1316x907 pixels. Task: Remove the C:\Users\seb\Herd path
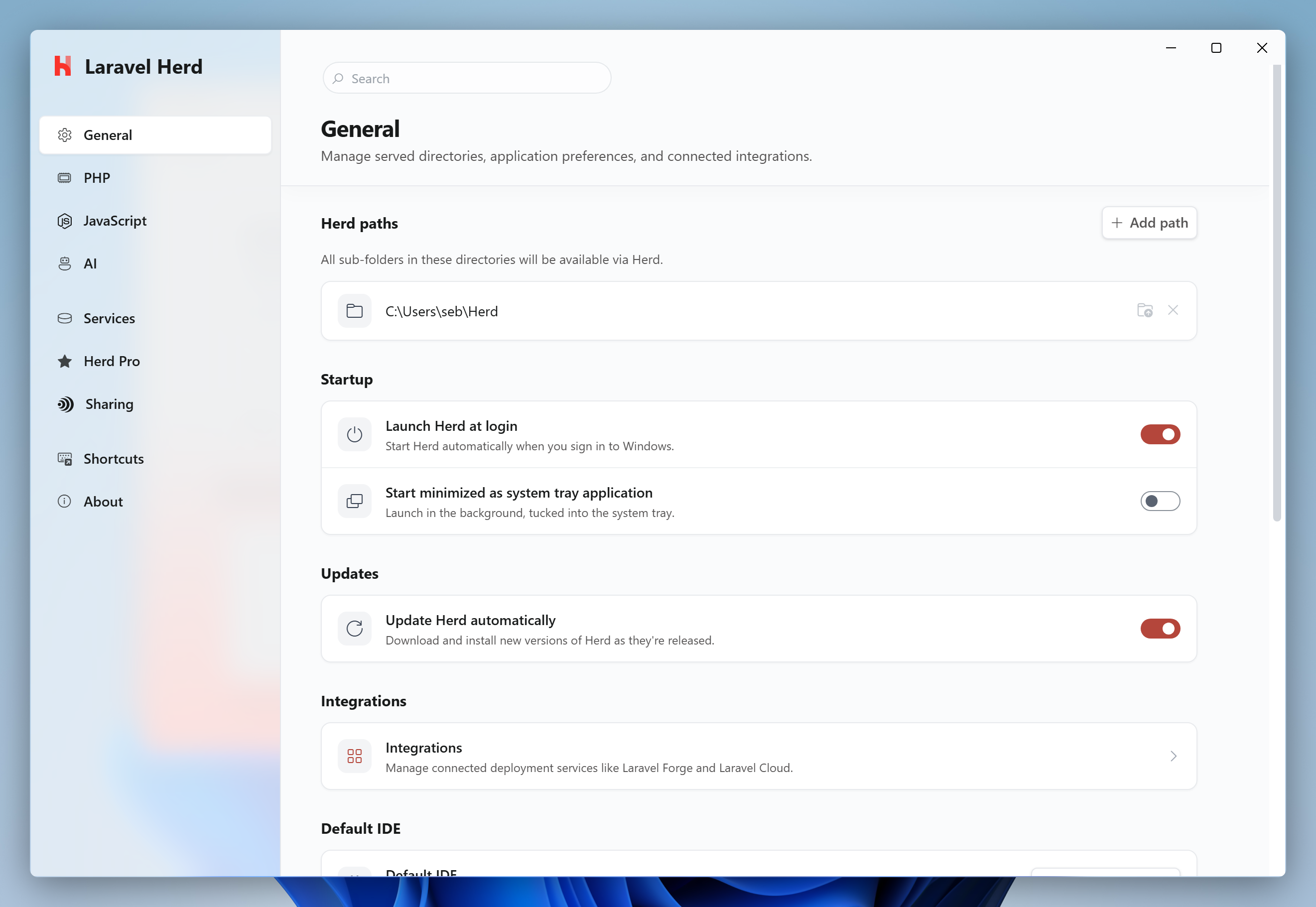pyautogui.click(x=1174, y=310)
